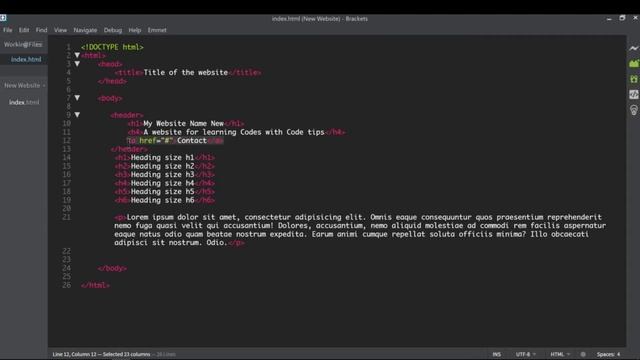Open the New Website project dropdown
Image resolution: width=640 pixels, height=360 pixels.
(24, 85)
